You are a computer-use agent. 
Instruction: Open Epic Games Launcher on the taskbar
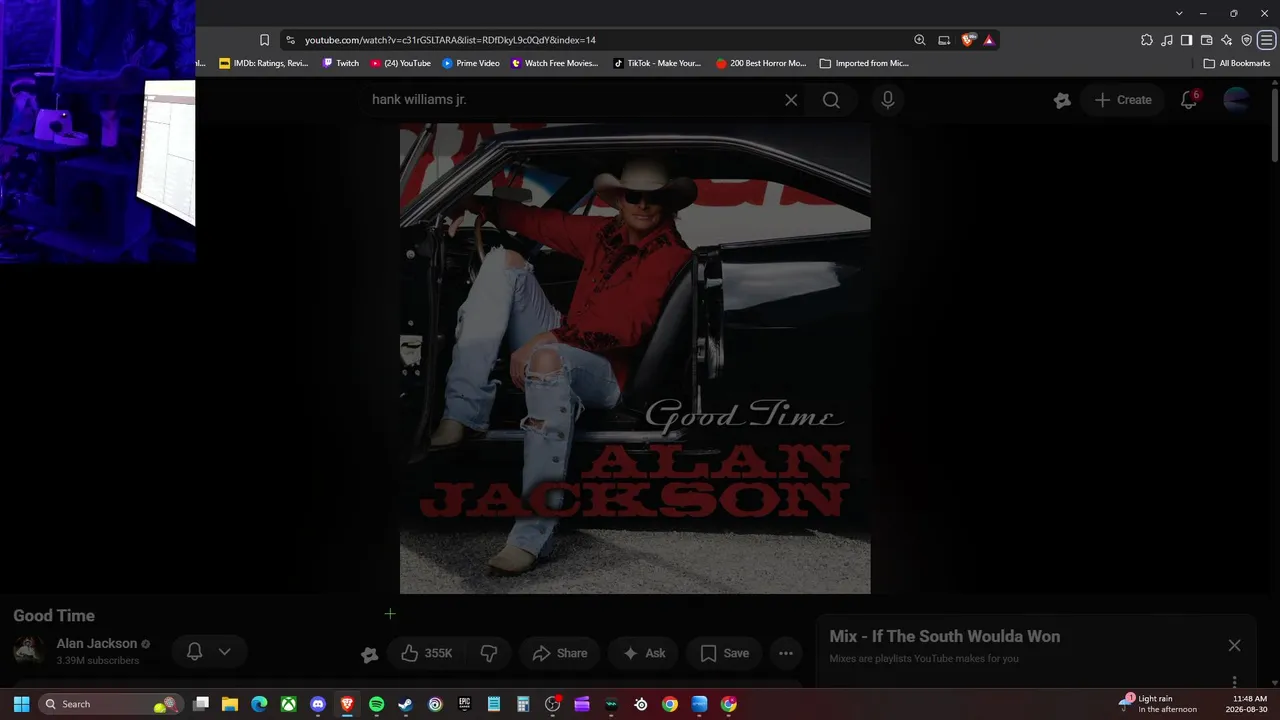click(x=464, y=704)
